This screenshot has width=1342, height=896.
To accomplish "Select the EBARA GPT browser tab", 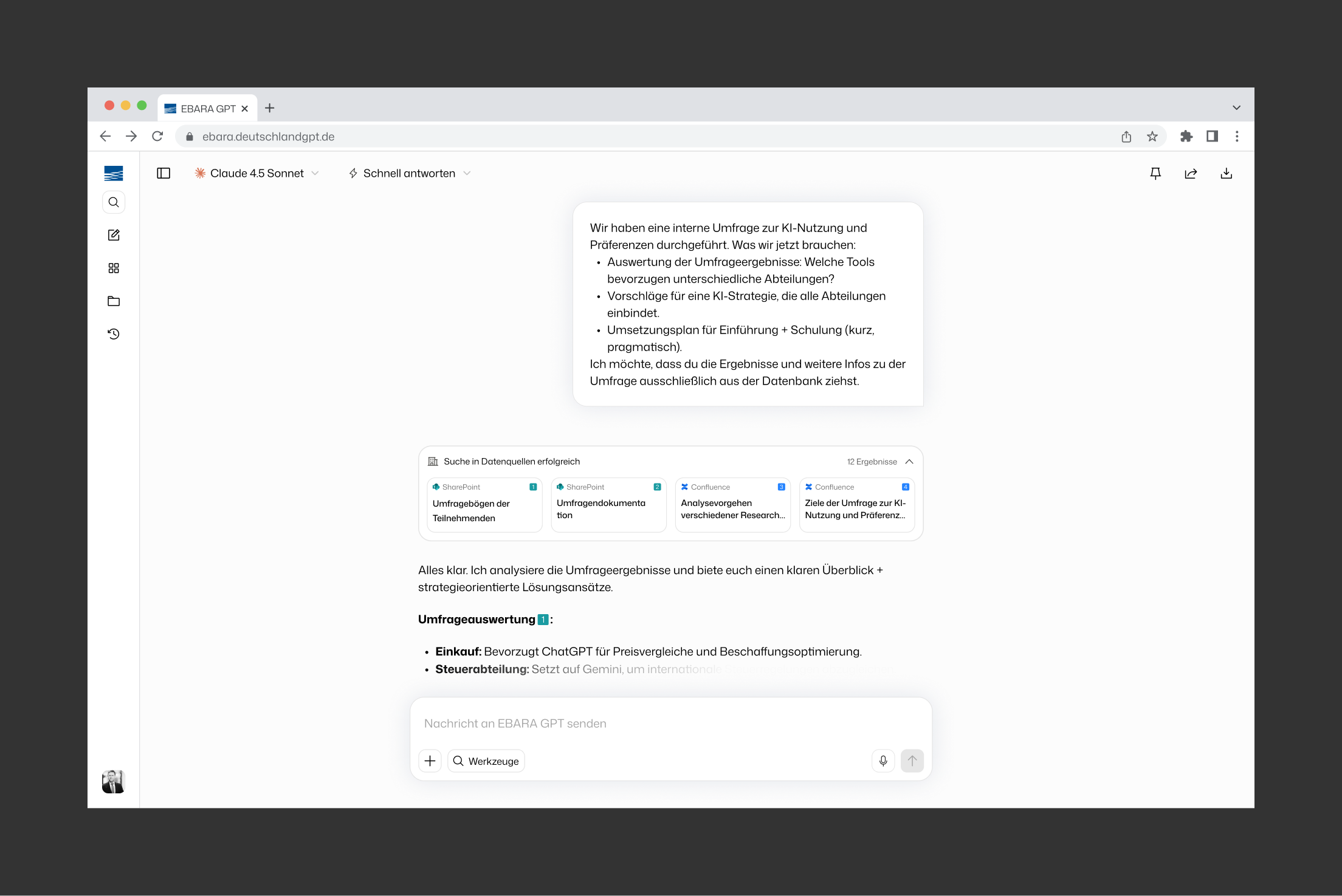I will point(207,109).
